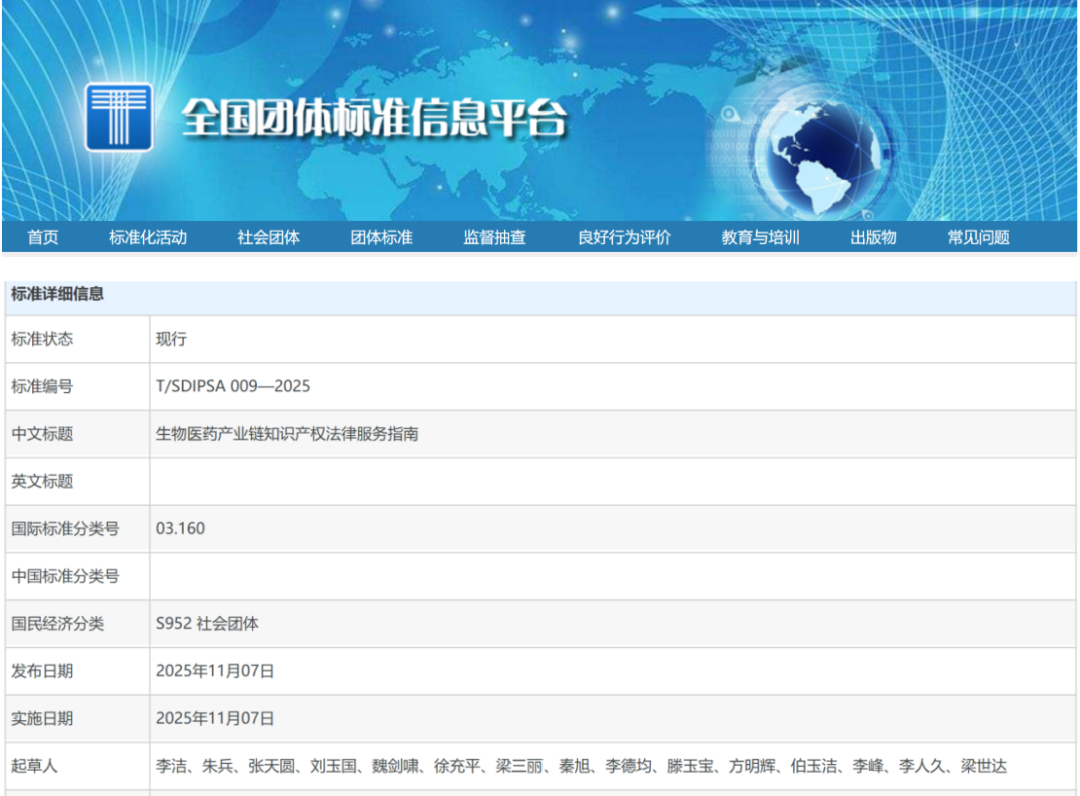
Task: Open the 团体标准 section
Action: (x=380, y=237)
